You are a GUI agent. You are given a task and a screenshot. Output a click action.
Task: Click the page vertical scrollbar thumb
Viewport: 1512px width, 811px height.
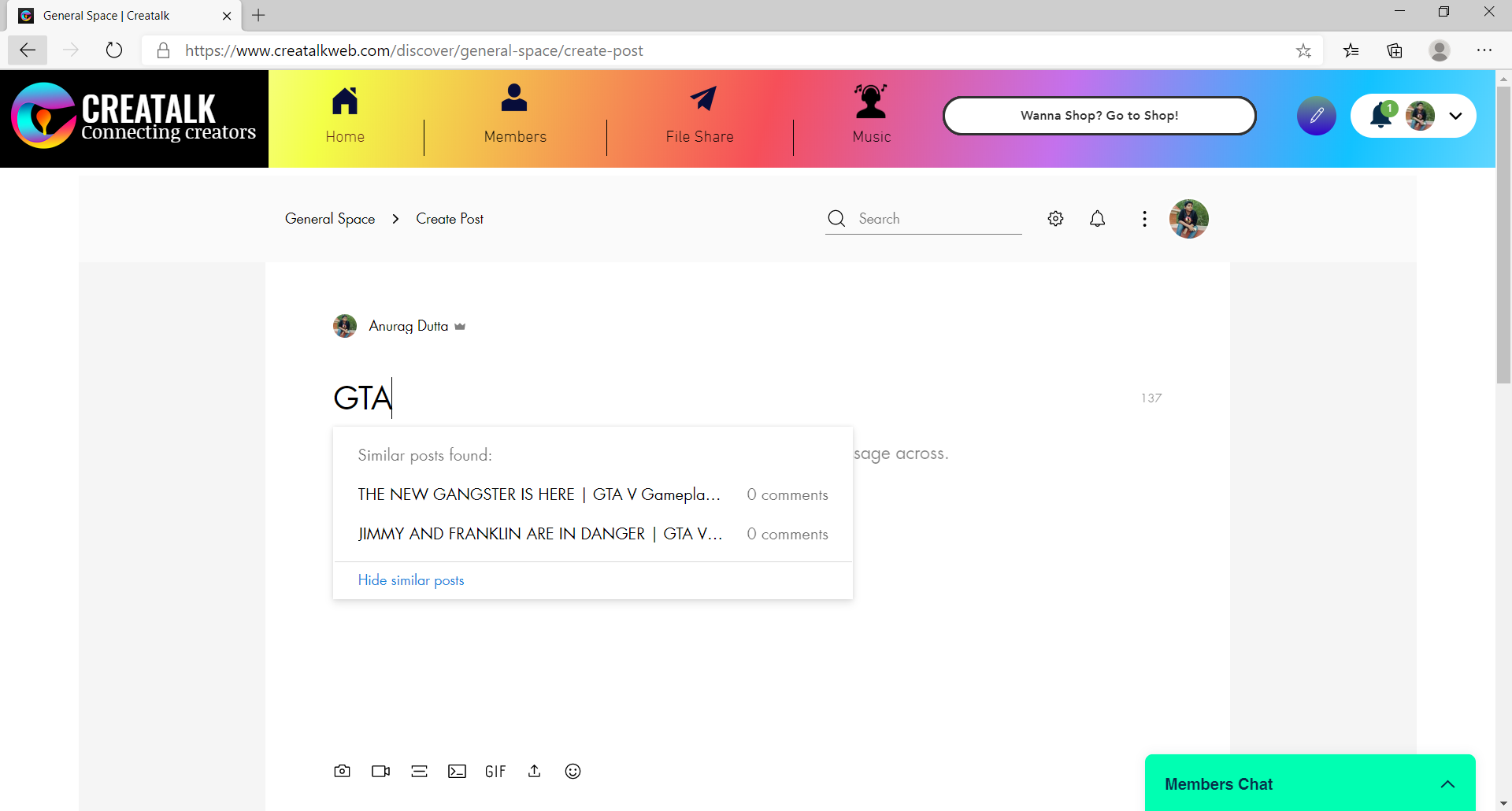[x=1504, y=235]
